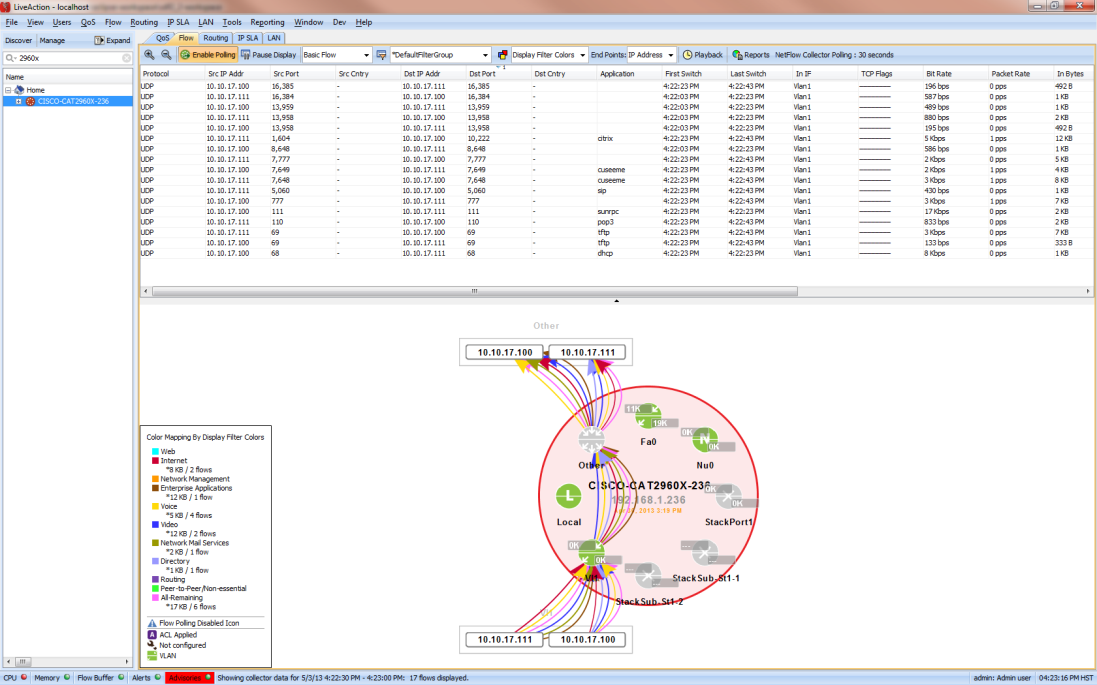Click the zoom out magnifier icon

[167, 55]
